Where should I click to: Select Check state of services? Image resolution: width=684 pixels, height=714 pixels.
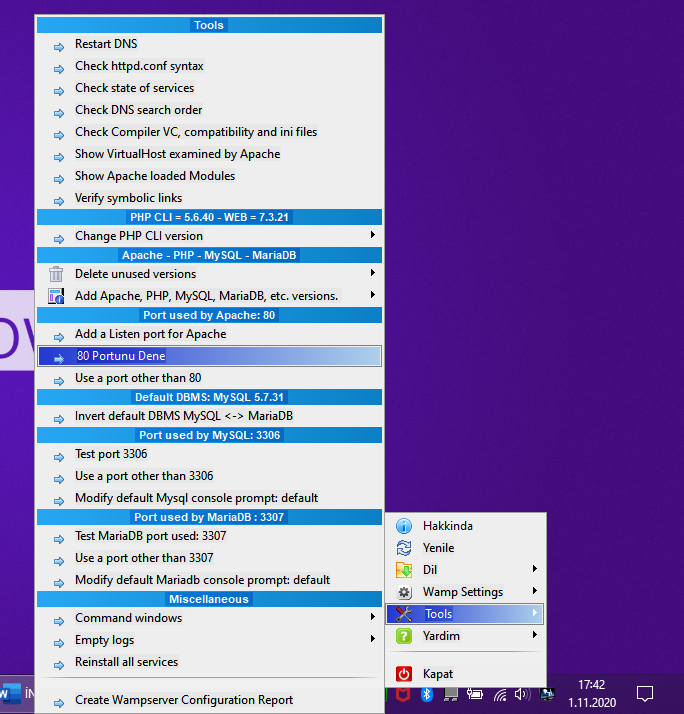[x=209, y=88]
